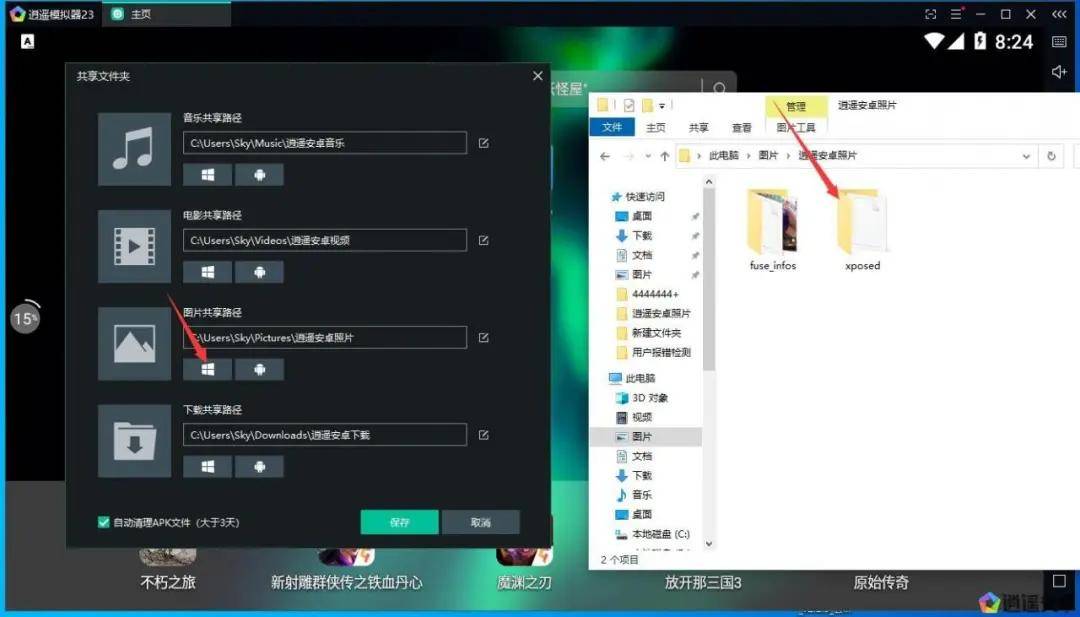Select 逍遥安卓照片 in quick access
1080x617 pixels.
(653, 313)
